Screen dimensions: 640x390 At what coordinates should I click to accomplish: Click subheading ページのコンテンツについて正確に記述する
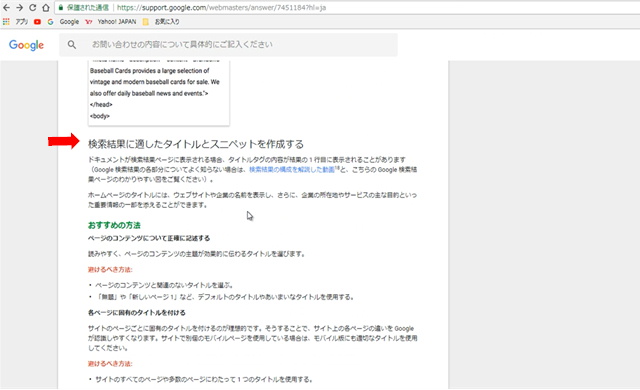point(149,238)
